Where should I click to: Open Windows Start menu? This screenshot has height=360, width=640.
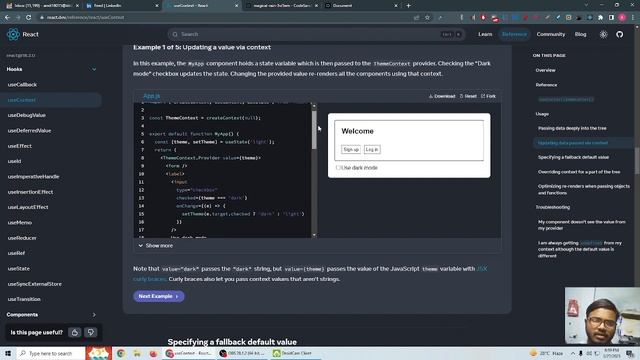8,353
